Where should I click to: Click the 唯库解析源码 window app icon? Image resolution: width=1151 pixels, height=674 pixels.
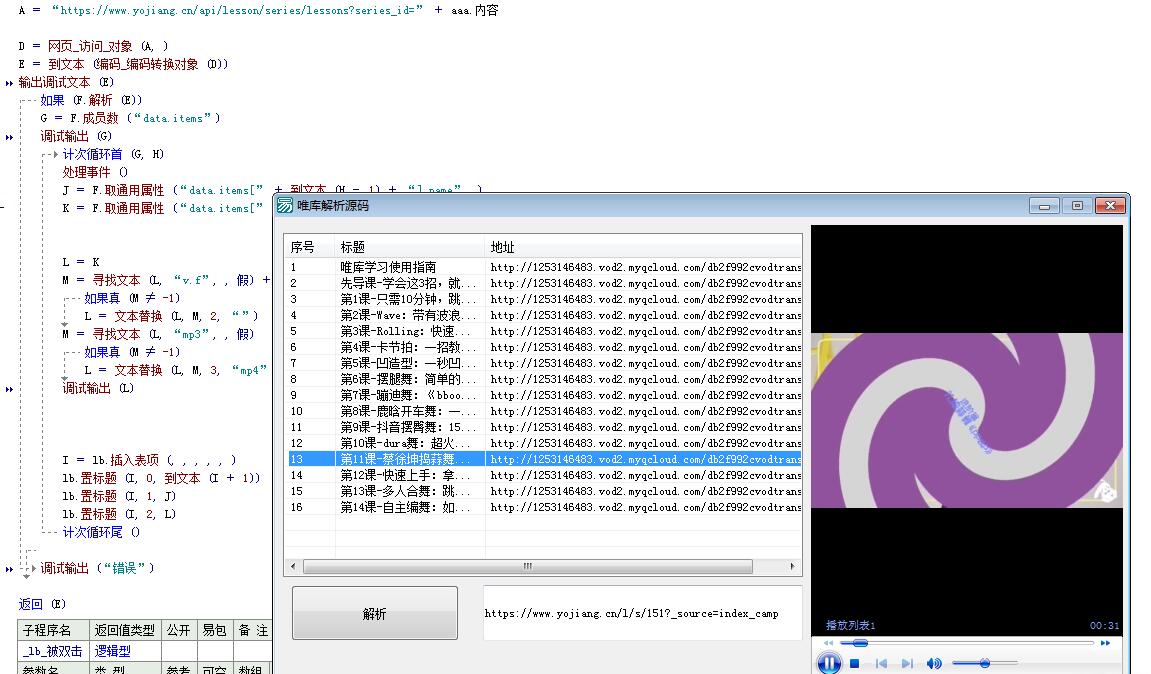[x=285, y=206]
